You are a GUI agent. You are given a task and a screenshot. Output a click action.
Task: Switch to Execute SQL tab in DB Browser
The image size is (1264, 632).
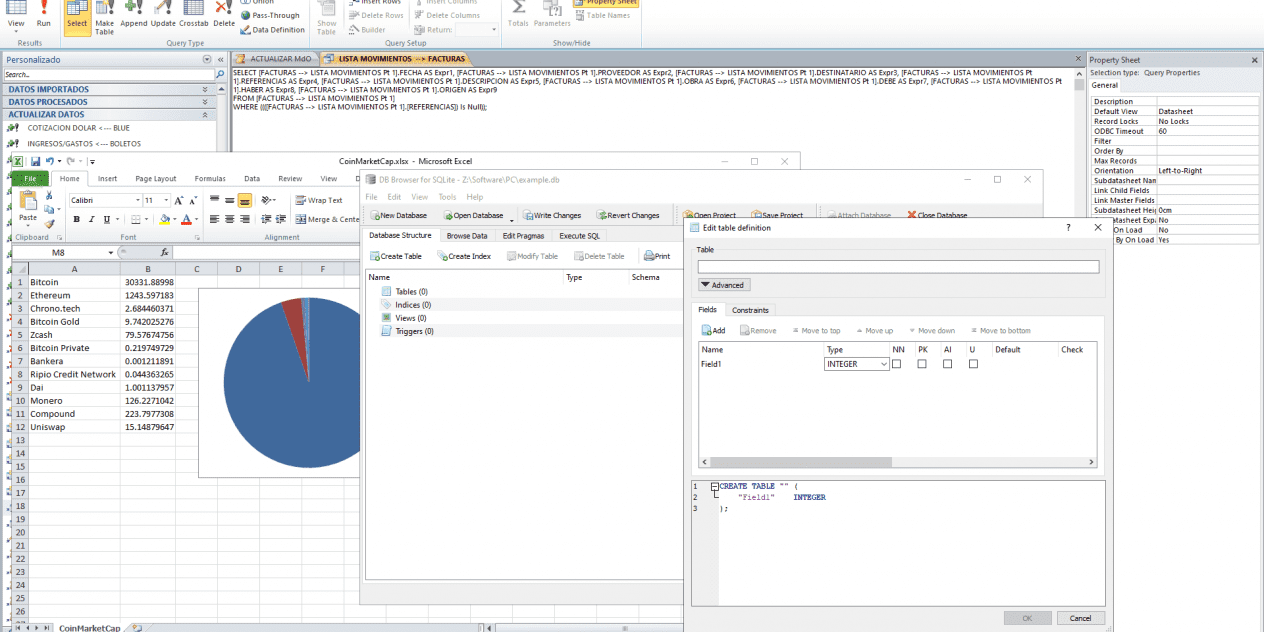click(580, 236)
